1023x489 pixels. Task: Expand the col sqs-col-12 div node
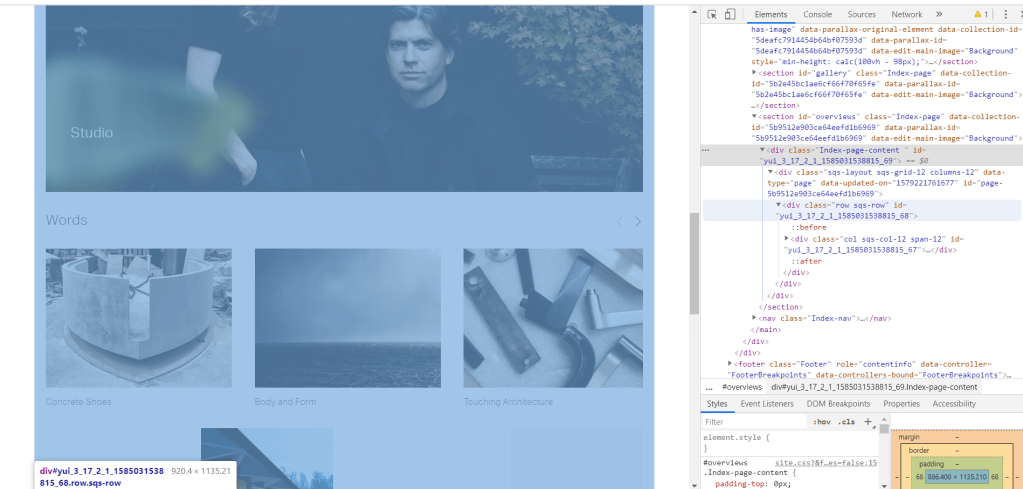pyautogui.click(x=787, y=239)
